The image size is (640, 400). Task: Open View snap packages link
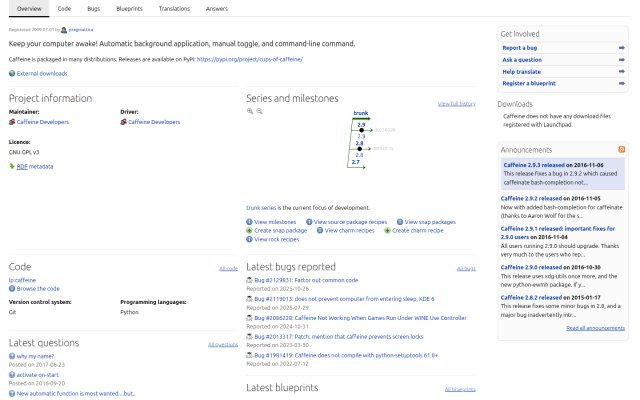430,222
